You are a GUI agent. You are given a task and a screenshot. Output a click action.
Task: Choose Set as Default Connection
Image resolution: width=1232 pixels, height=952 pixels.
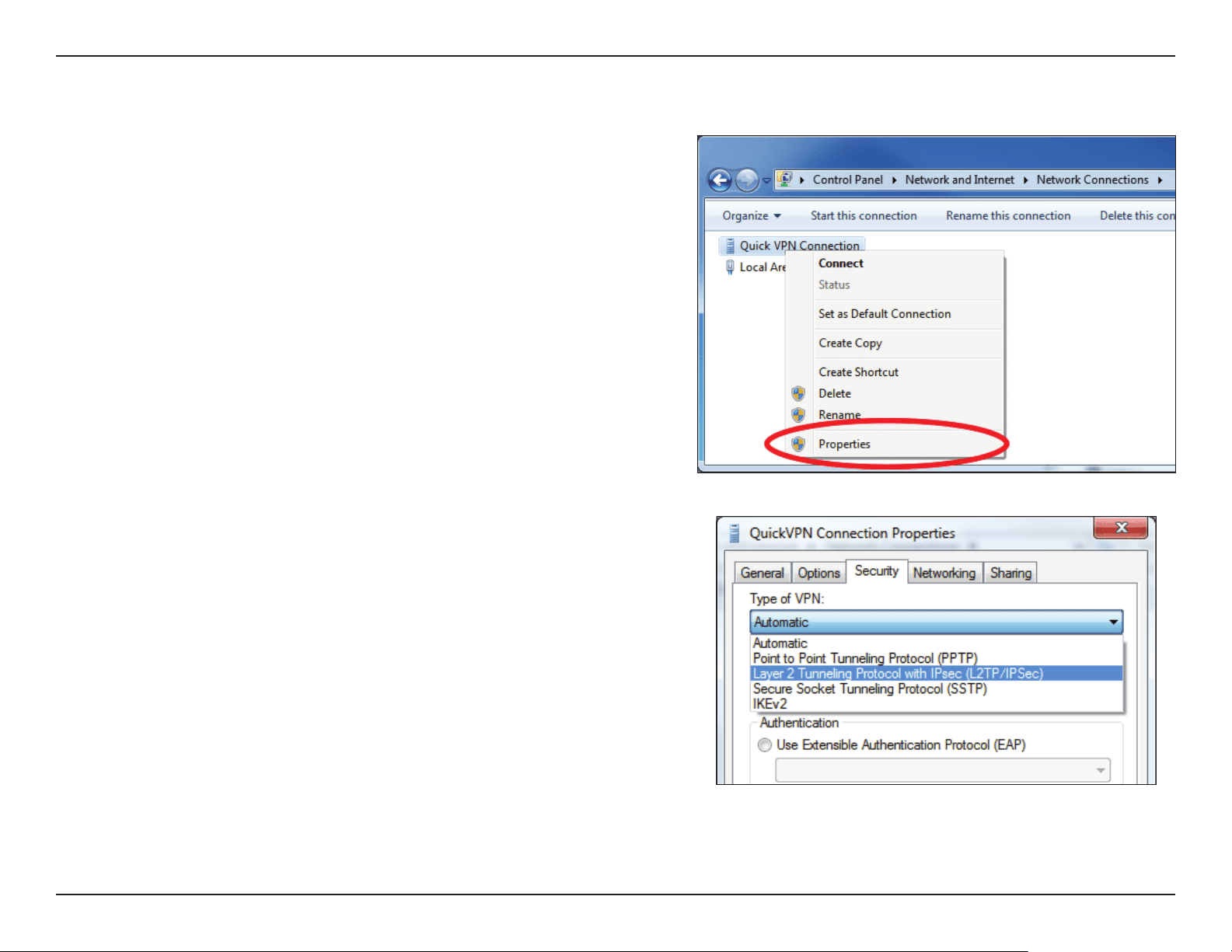click(x=885, y=314)
